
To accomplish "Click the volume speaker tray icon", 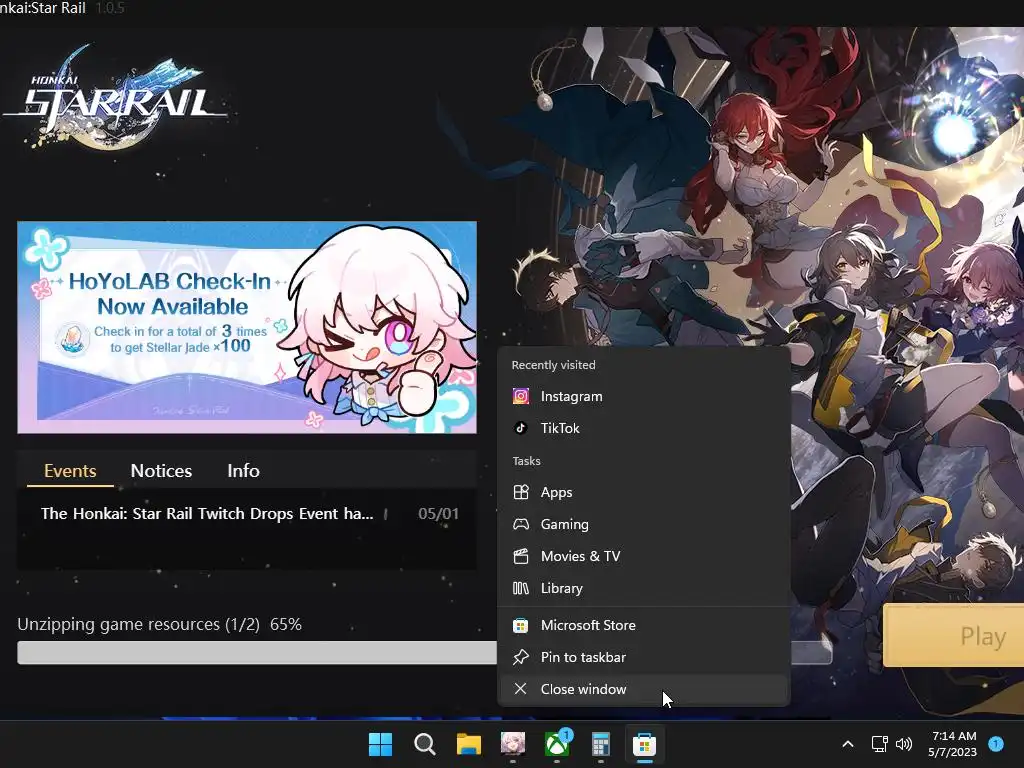I will [x=904, y=744].
